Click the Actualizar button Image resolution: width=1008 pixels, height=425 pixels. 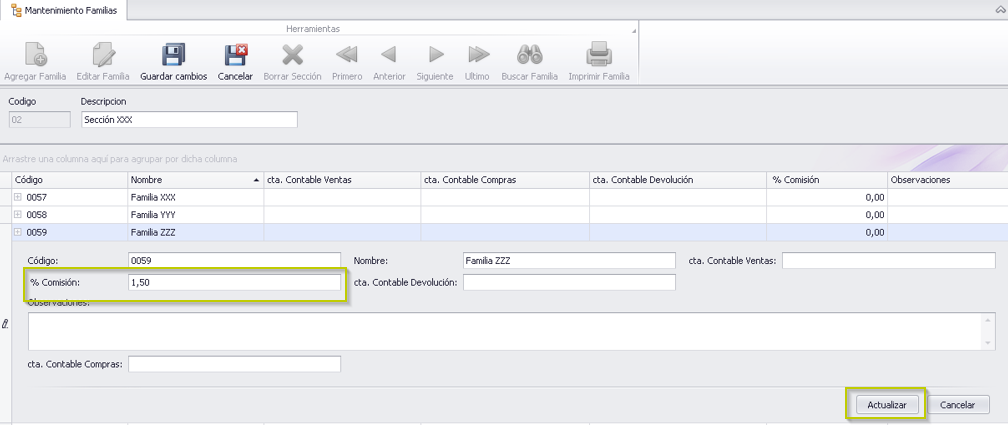pos(886,405)
